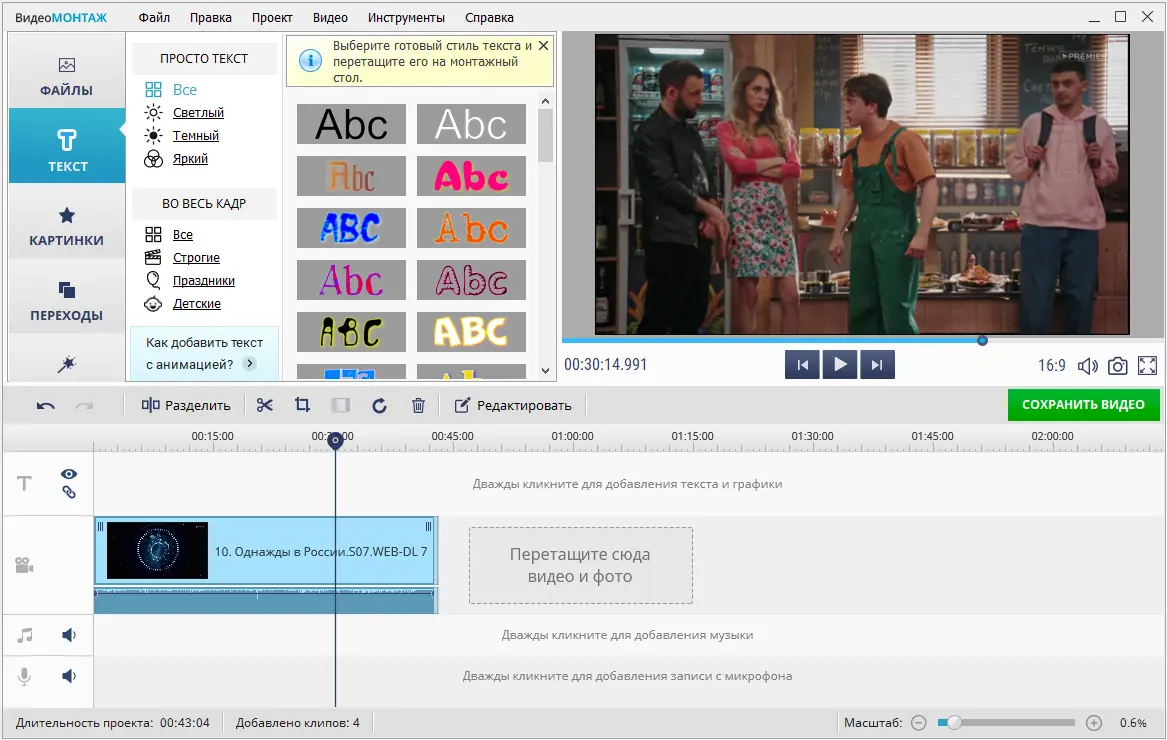Toggle text track visibility eye icon
Screen dimensions: 1167x740
point(69,474)
